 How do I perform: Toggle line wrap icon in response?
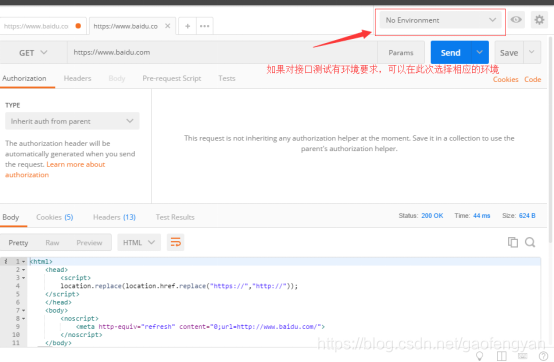tap(176, 242)
